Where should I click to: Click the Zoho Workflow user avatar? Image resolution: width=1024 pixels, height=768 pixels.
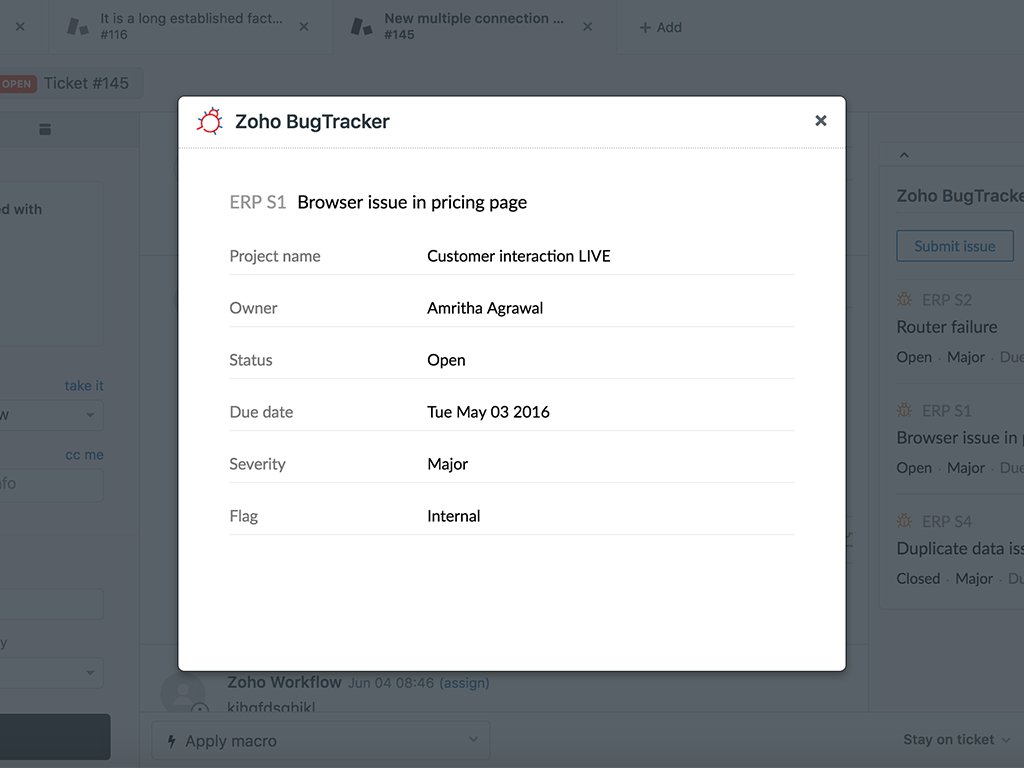coord(183,692)
